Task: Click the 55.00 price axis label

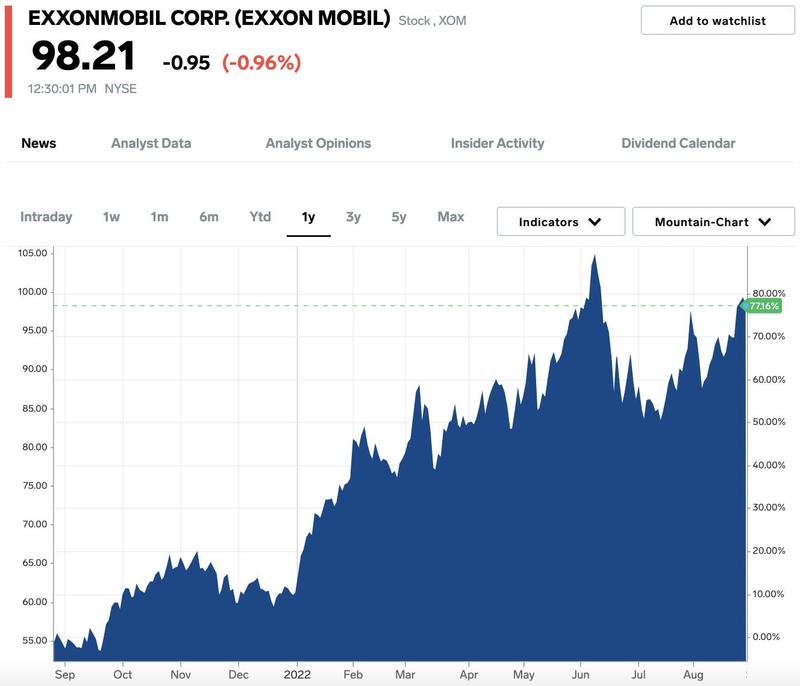Action: click(x=35, y=641)
